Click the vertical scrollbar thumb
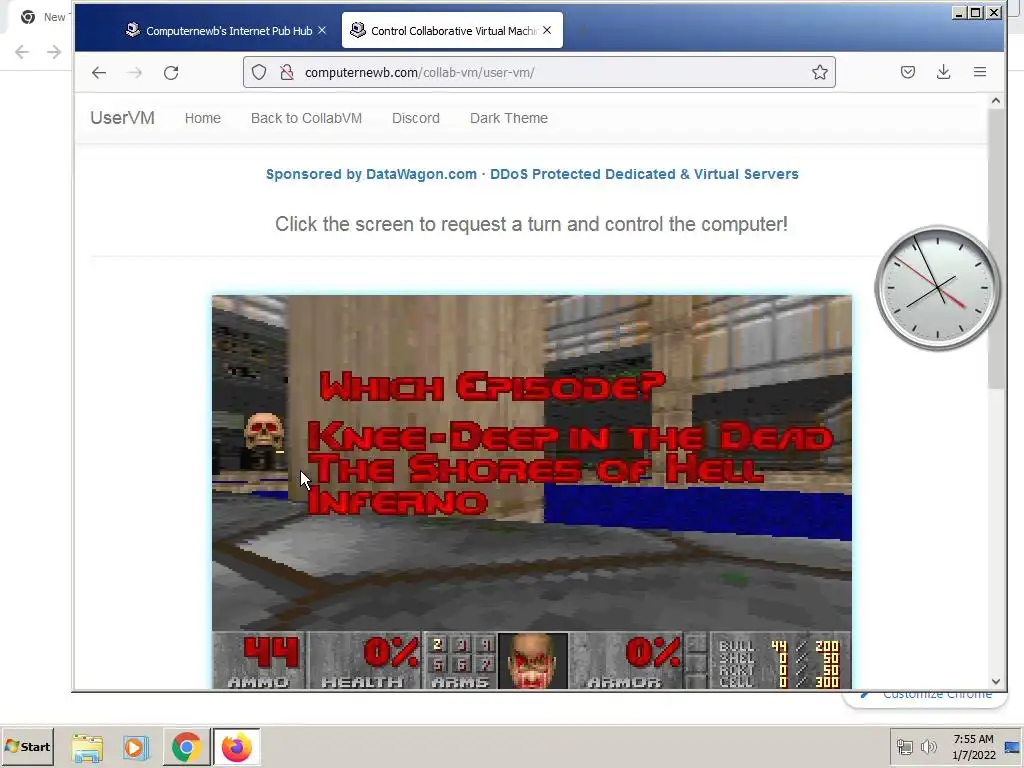The image size is (1024, 768). coord(995,248)
